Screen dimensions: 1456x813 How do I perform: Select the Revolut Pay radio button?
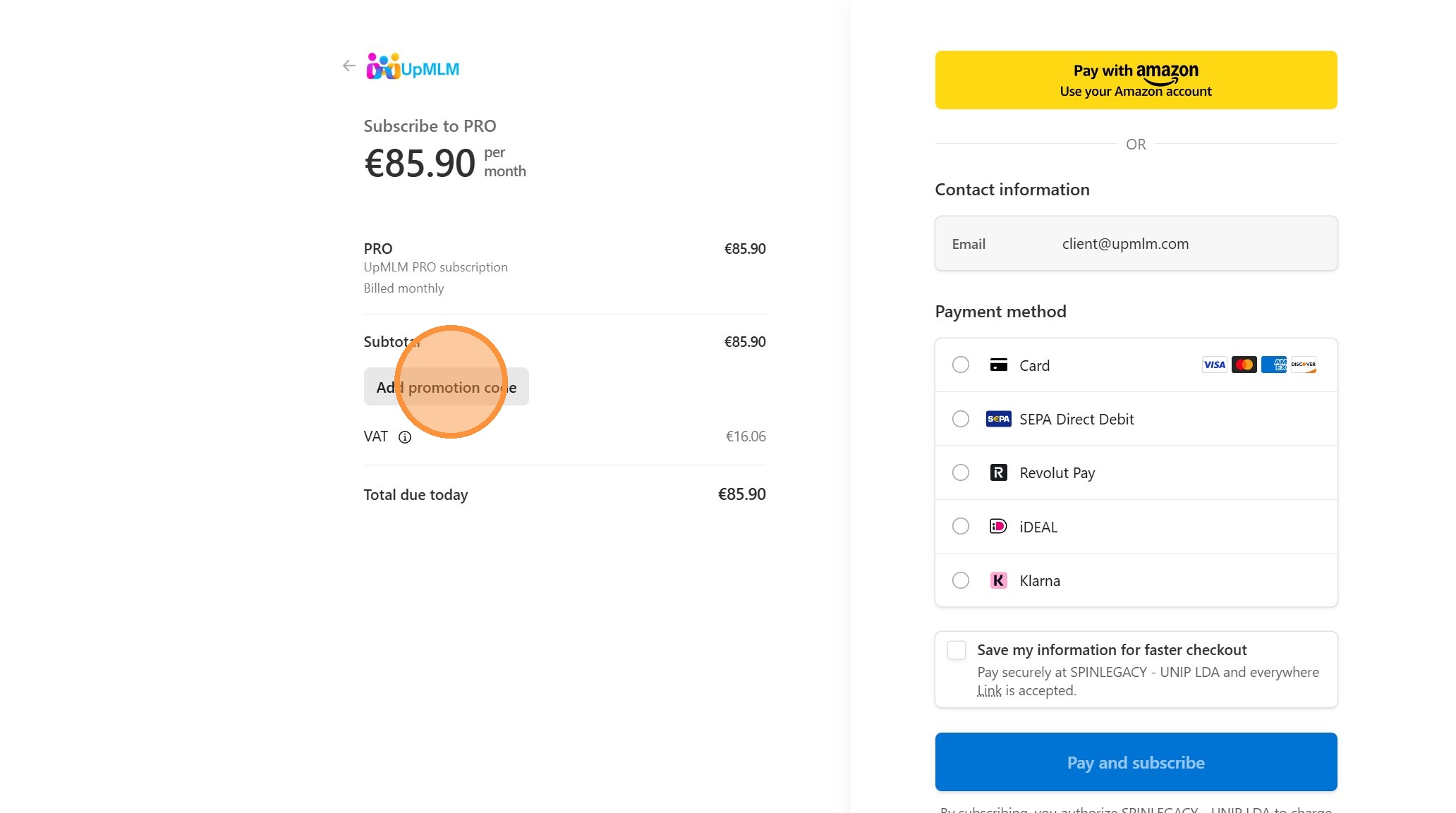[961, 472]
